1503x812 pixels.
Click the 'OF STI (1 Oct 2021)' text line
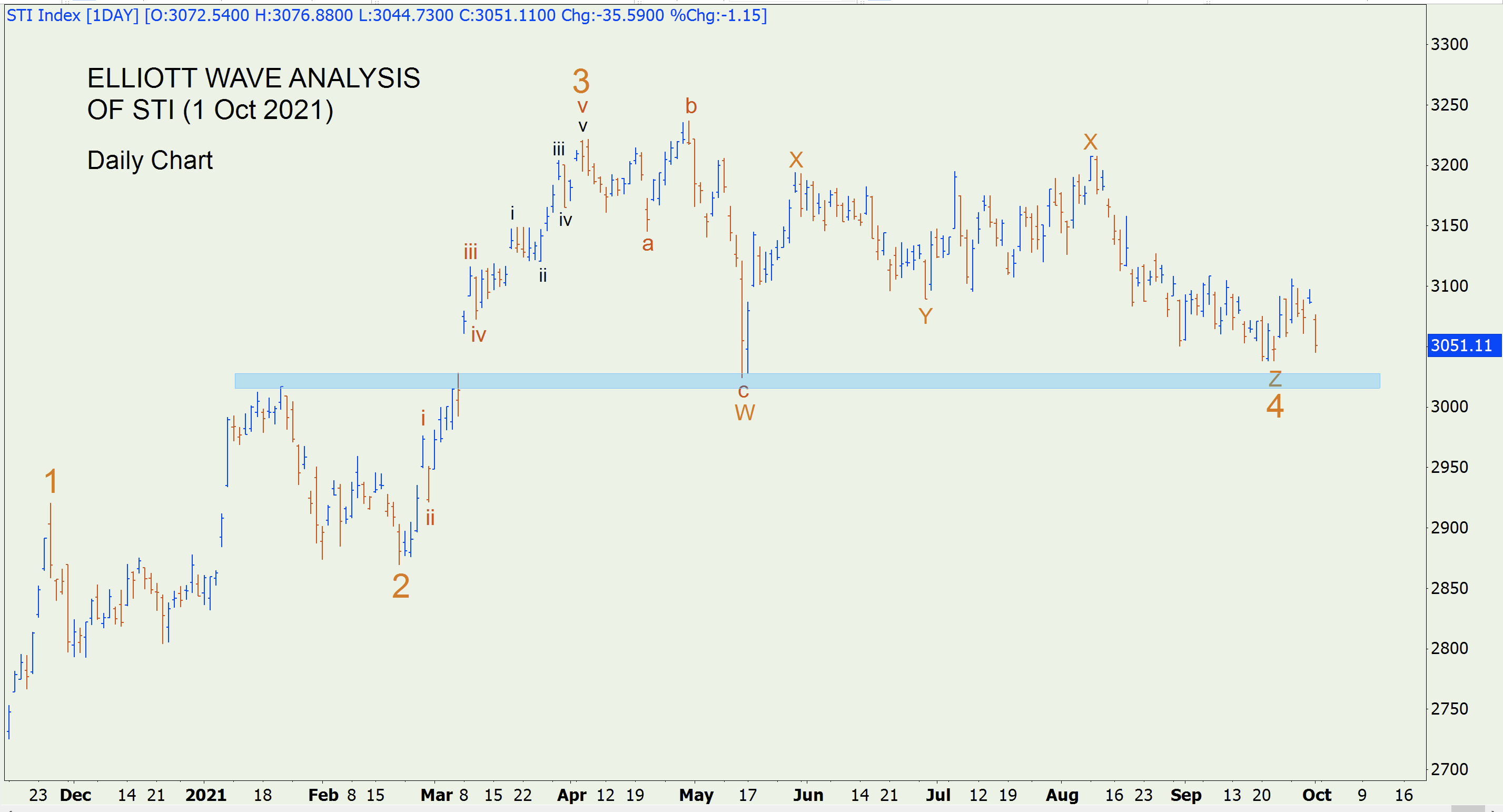[x=211, y=110]
